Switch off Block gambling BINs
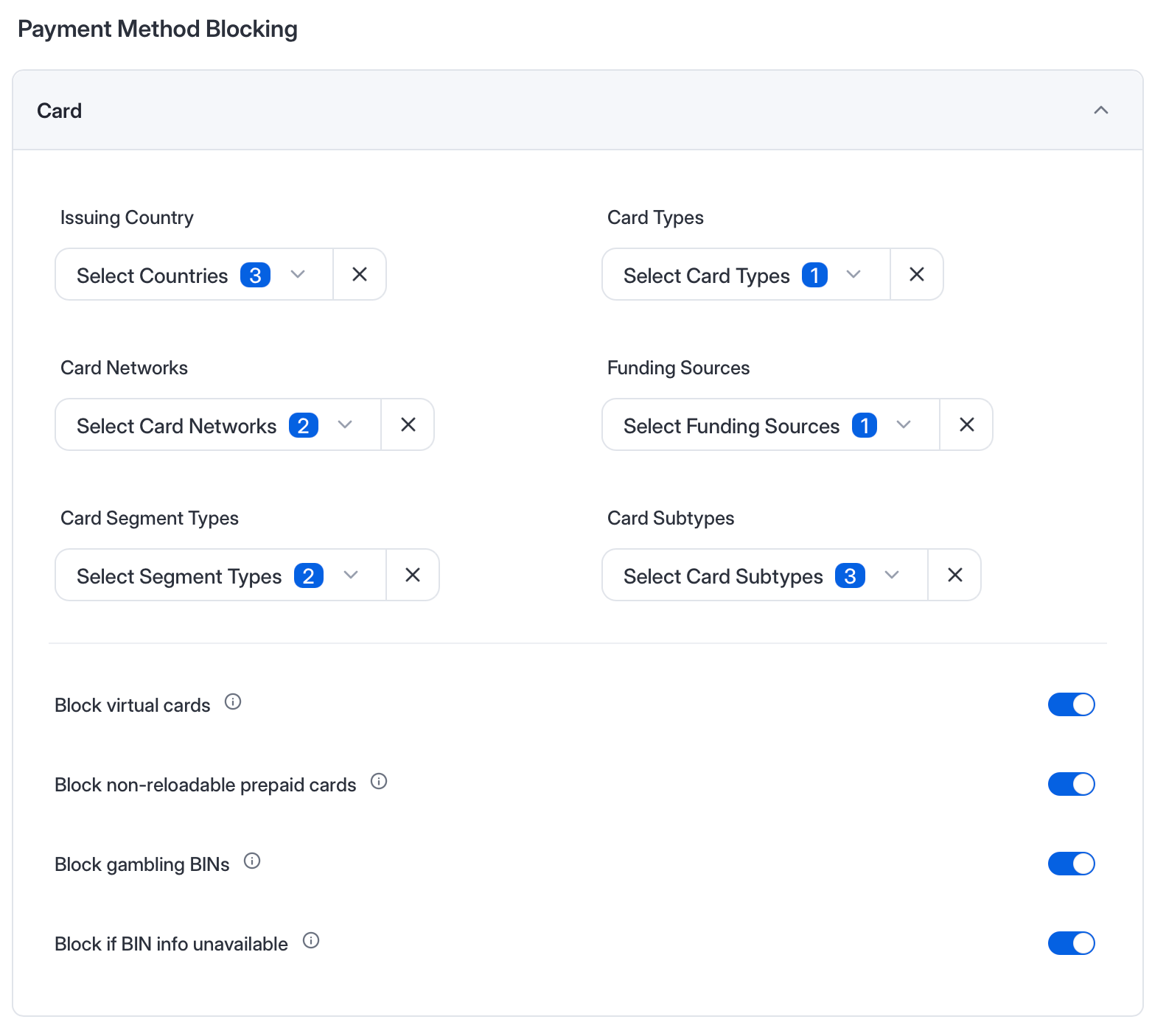1166x1036 pixels. [1072, 864]
